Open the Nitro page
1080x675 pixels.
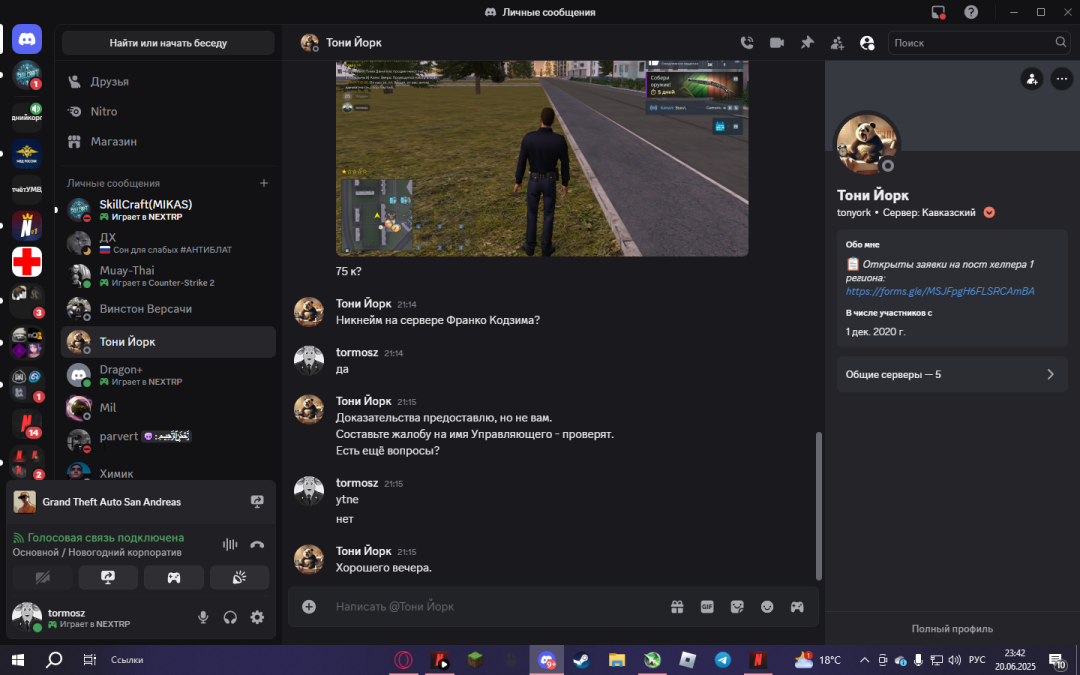(167, 111)
